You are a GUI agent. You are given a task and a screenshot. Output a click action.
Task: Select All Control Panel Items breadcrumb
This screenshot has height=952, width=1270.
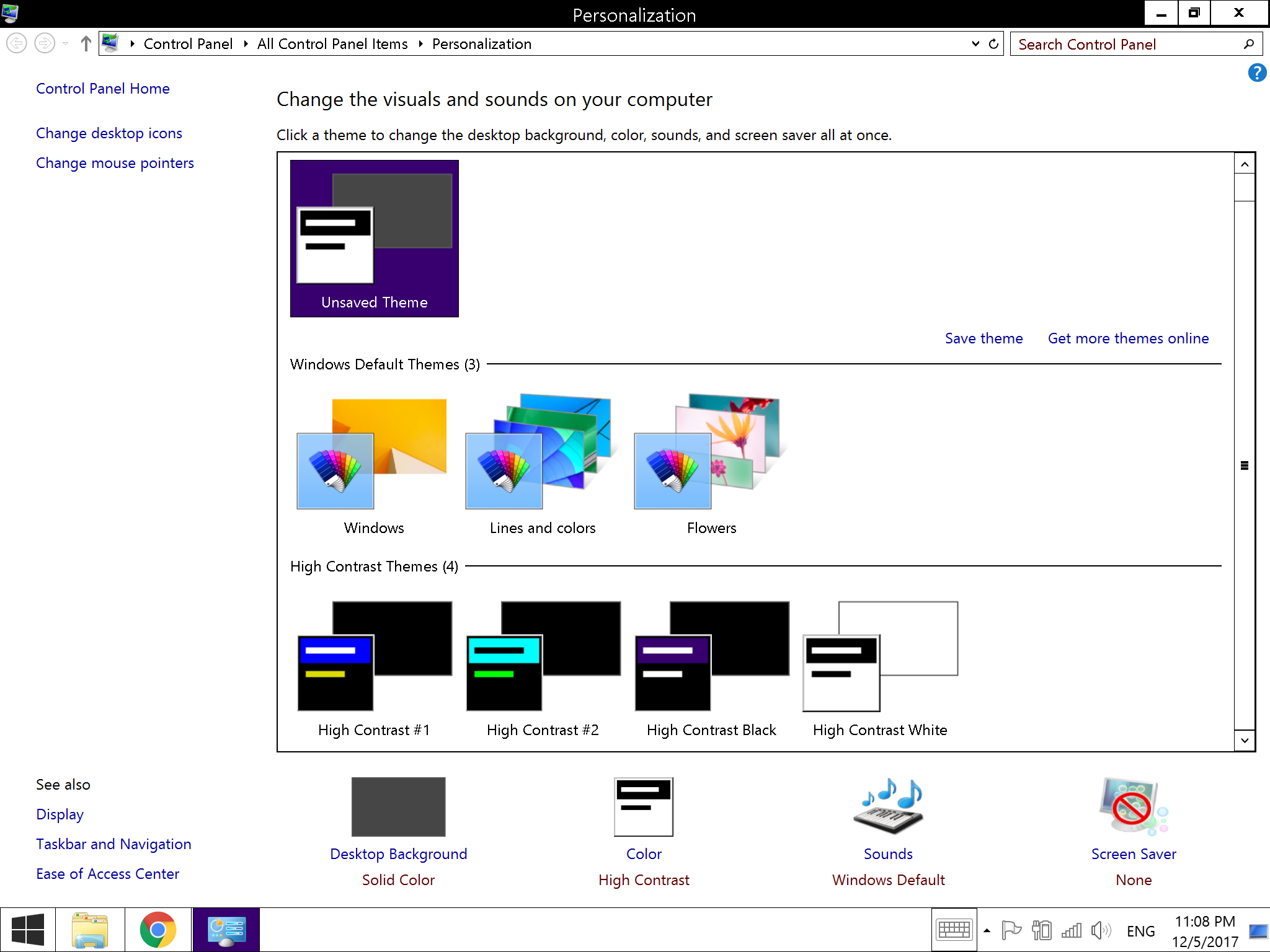332,44
